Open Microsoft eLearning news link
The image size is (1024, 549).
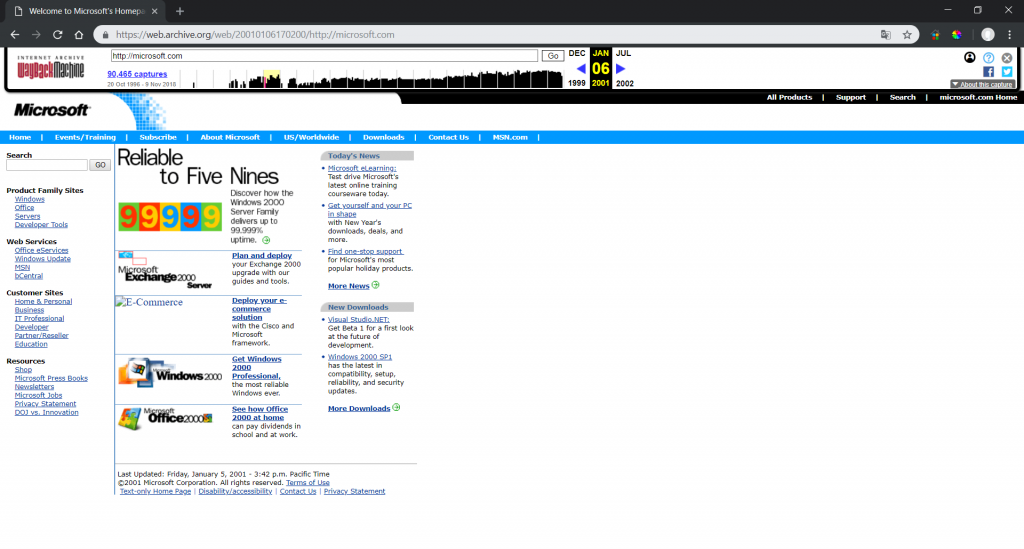point(362,168)
